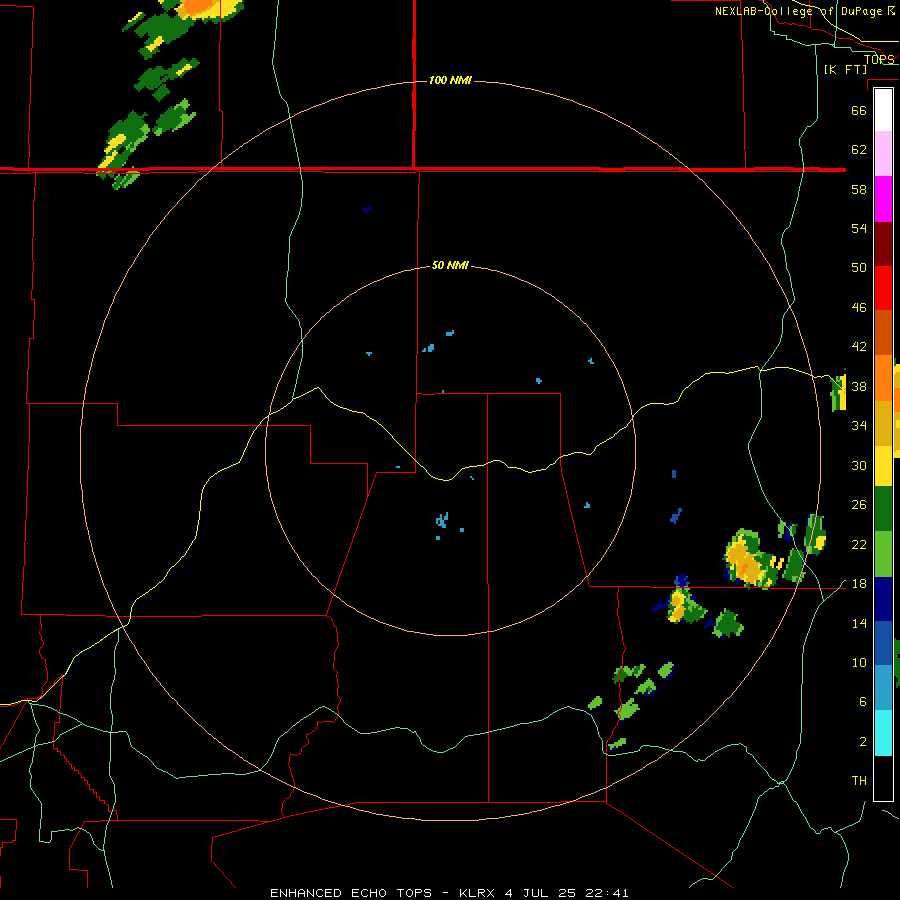Click the legend label 'TH'
The width and height of the screenshot is (900, 900).
[x=859, y=781]
